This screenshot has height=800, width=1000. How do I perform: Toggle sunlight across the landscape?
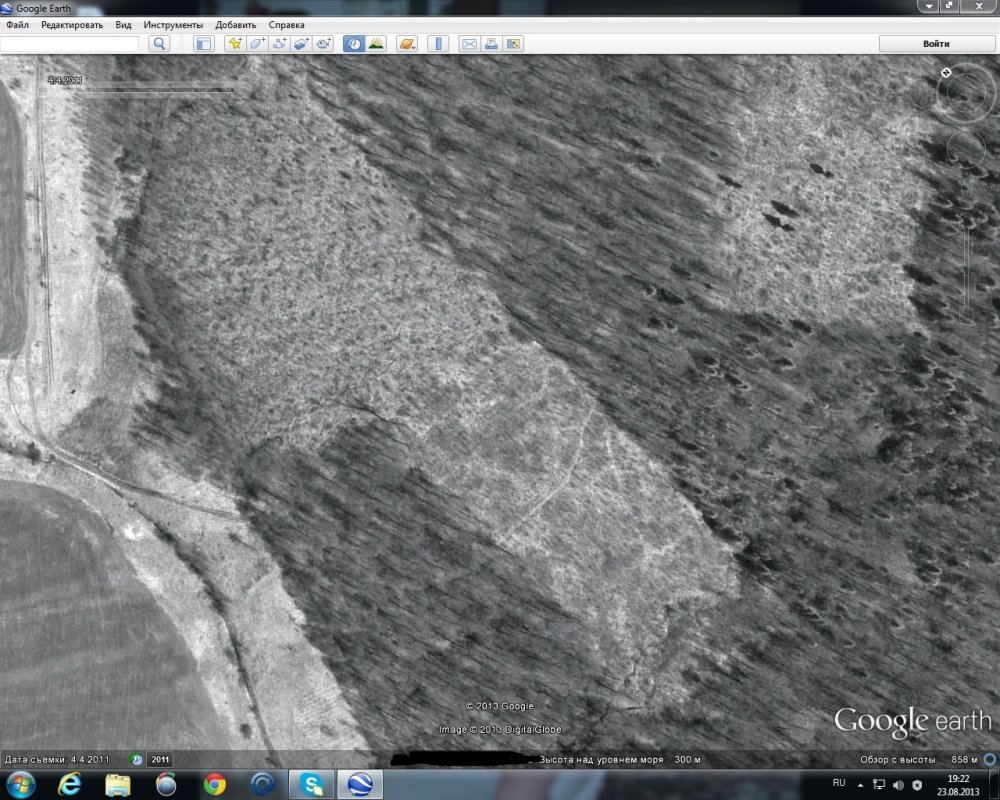(x=376, y=44)
